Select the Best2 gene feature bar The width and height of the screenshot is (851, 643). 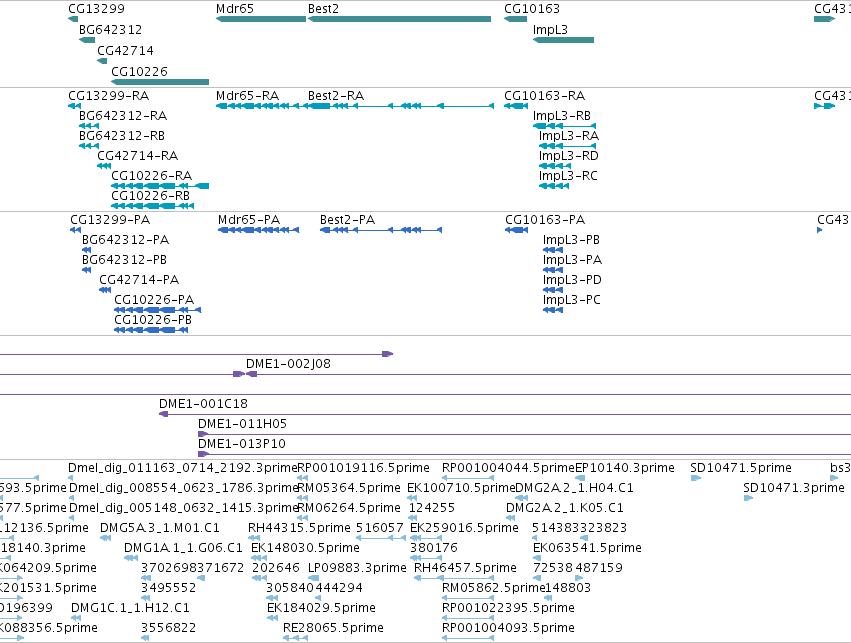click(x=399, y=19)
